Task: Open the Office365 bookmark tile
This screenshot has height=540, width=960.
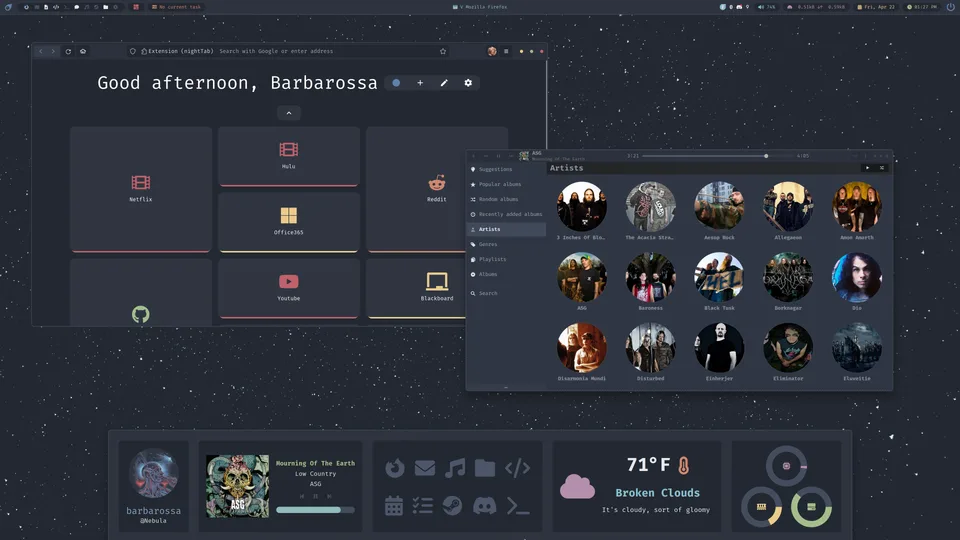Action: click(x=288, y=222)
